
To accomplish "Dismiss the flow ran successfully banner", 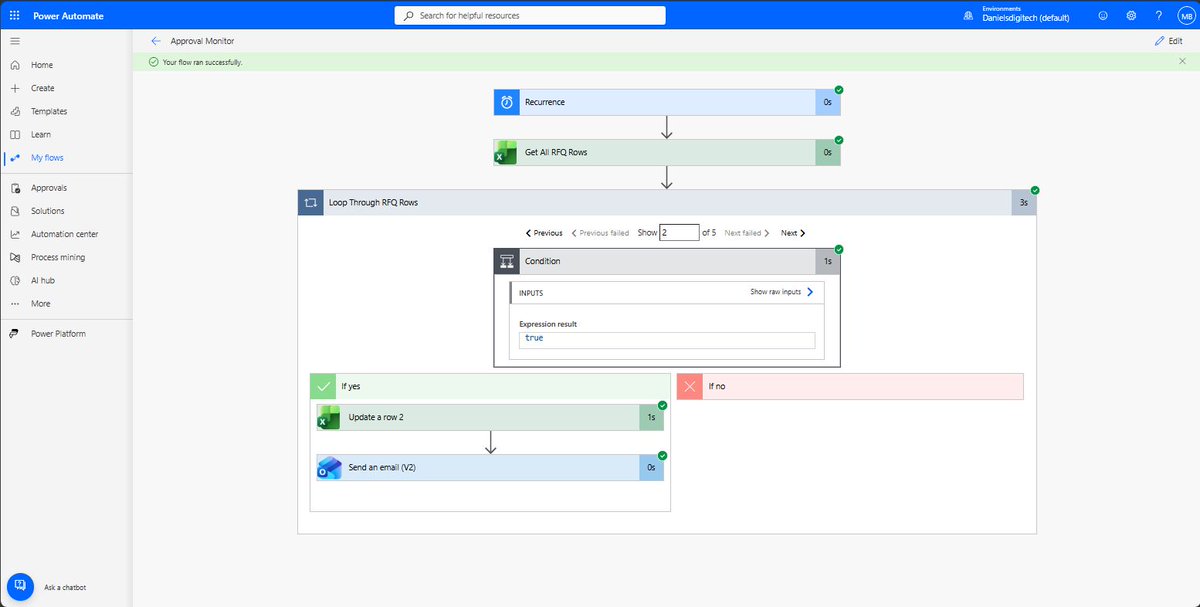I will [1183, 62].
